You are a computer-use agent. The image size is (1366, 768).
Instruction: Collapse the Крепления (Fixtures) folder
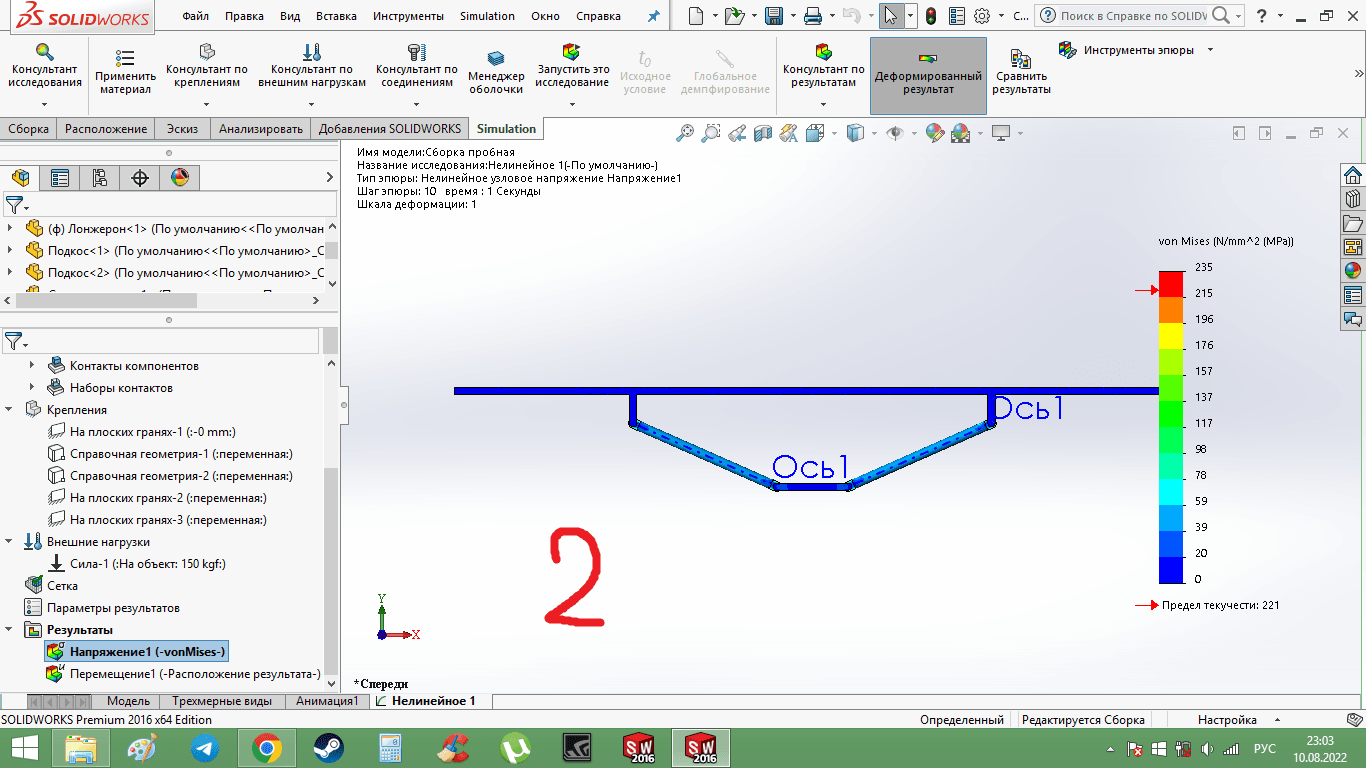coord(11,410)
